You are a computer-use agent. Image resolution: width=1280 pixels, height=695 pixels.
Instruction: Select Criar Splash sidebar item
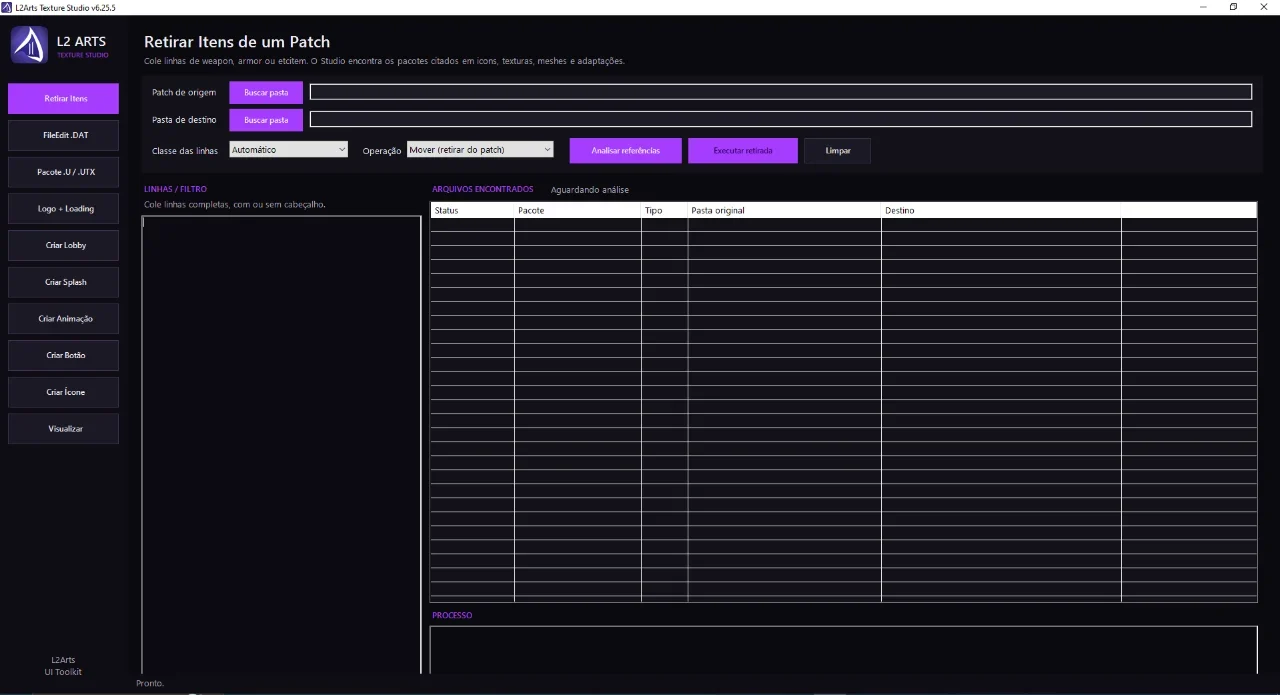(x=64, y=282)
